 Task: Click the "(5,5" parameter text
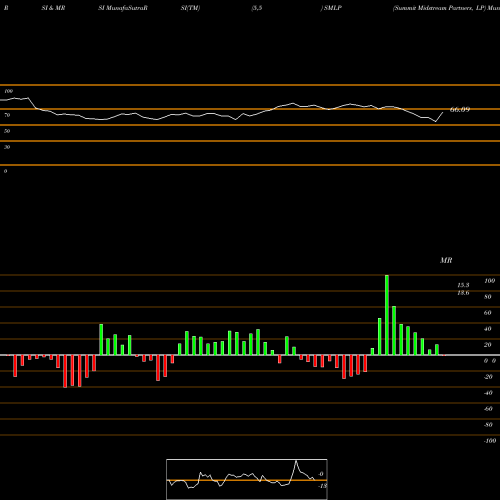tap(257, 8)
